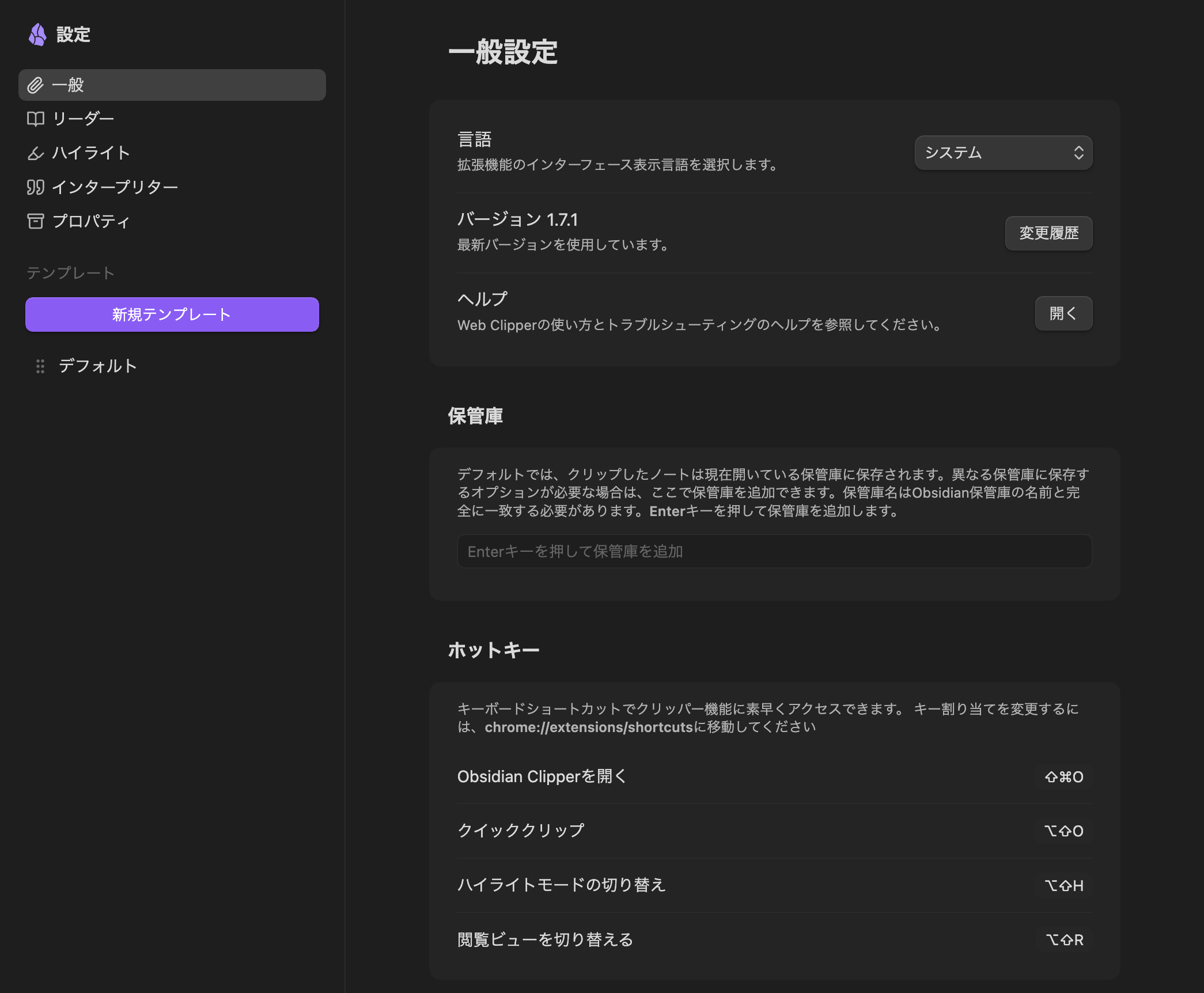Open the 言語 dropdown showing システム
The width and height of the screenshot is (1204, 993).
[x=1004, y=153]
